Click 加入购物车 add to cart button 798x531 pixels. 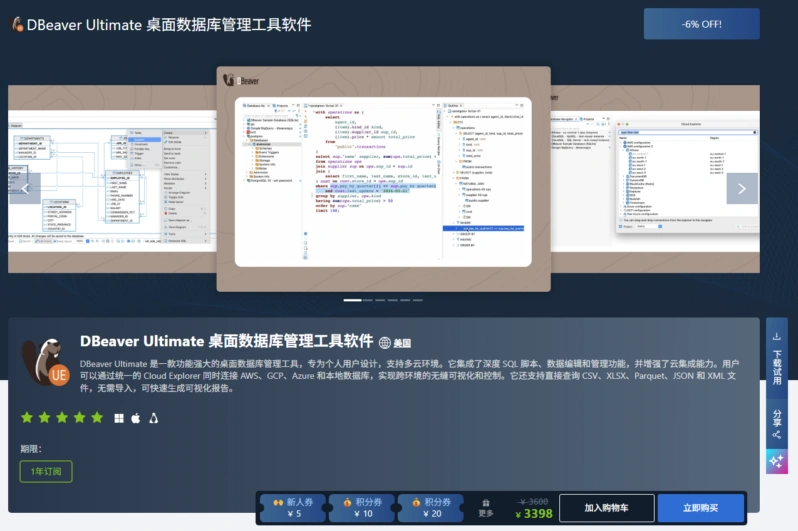pos(606,508)
